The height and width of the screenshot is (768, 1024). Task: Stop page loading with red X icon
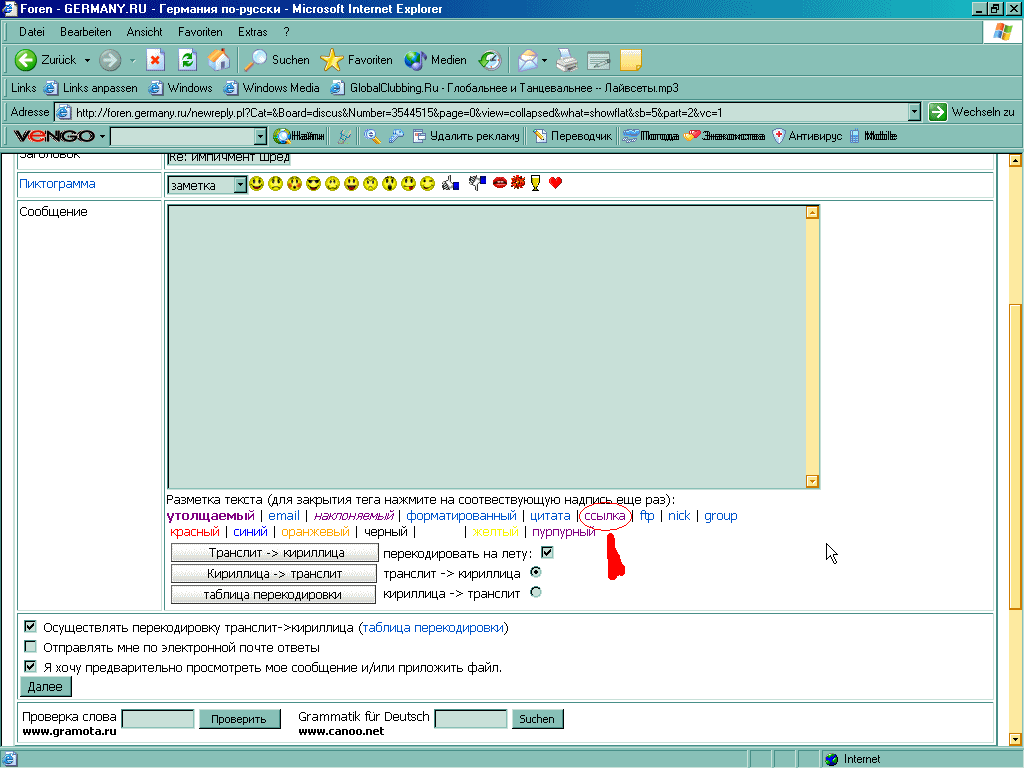[155, 60]
